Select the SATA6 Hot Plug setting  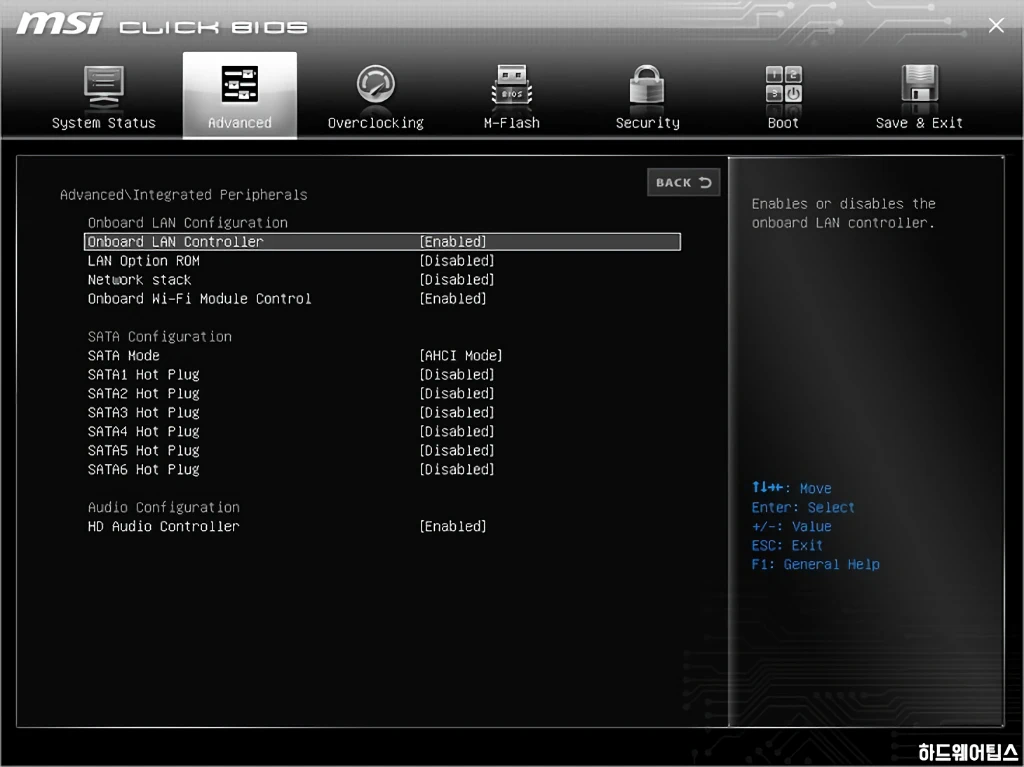coord(144,469)
